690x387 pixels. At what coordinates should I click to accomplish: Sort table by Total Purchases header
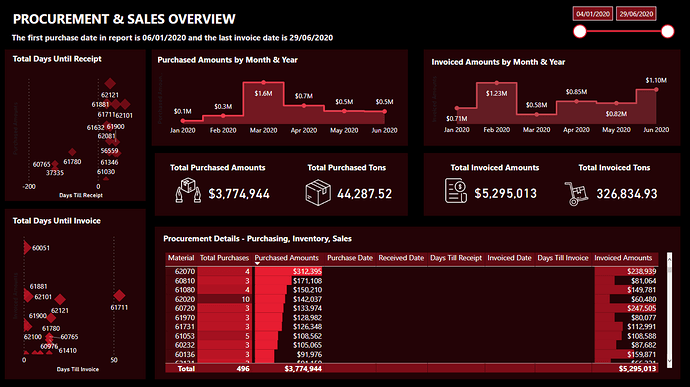tap(224, 258)
